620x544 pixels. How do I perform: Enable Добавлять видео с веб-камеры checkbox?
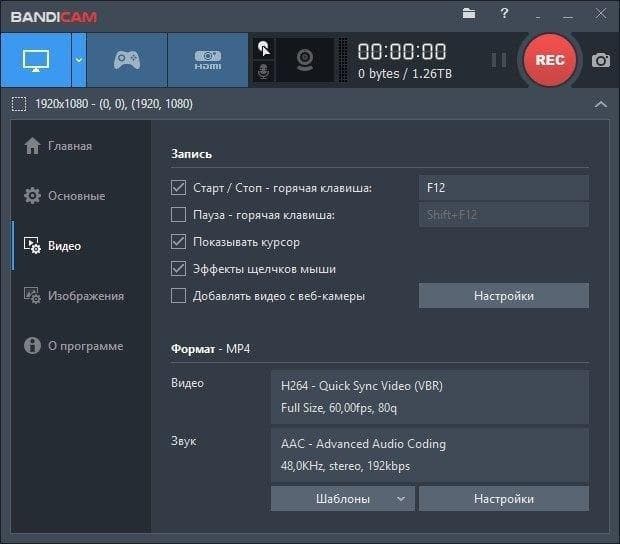178,295
